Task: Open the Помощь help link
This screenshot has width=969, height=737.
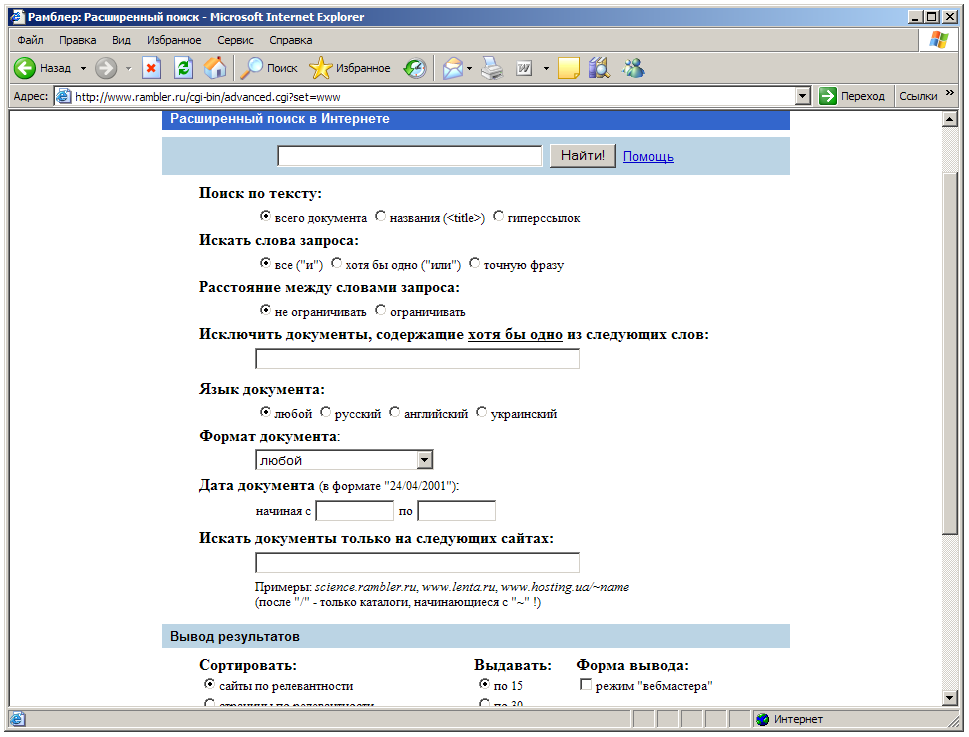Action: [x=648, y=156]
